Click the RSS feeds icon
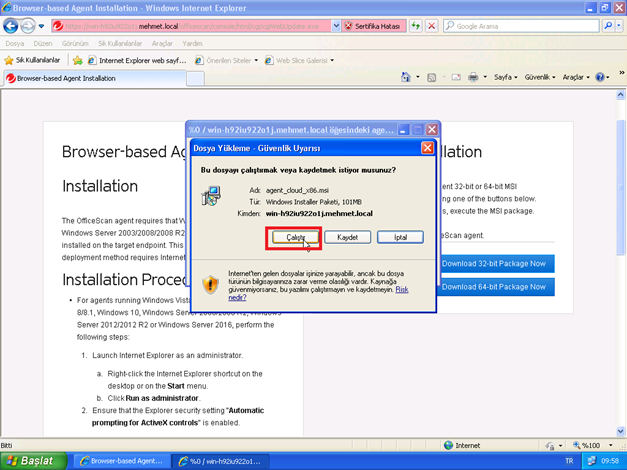This screenshot has height=470, width=627. [x=431, y=77]
